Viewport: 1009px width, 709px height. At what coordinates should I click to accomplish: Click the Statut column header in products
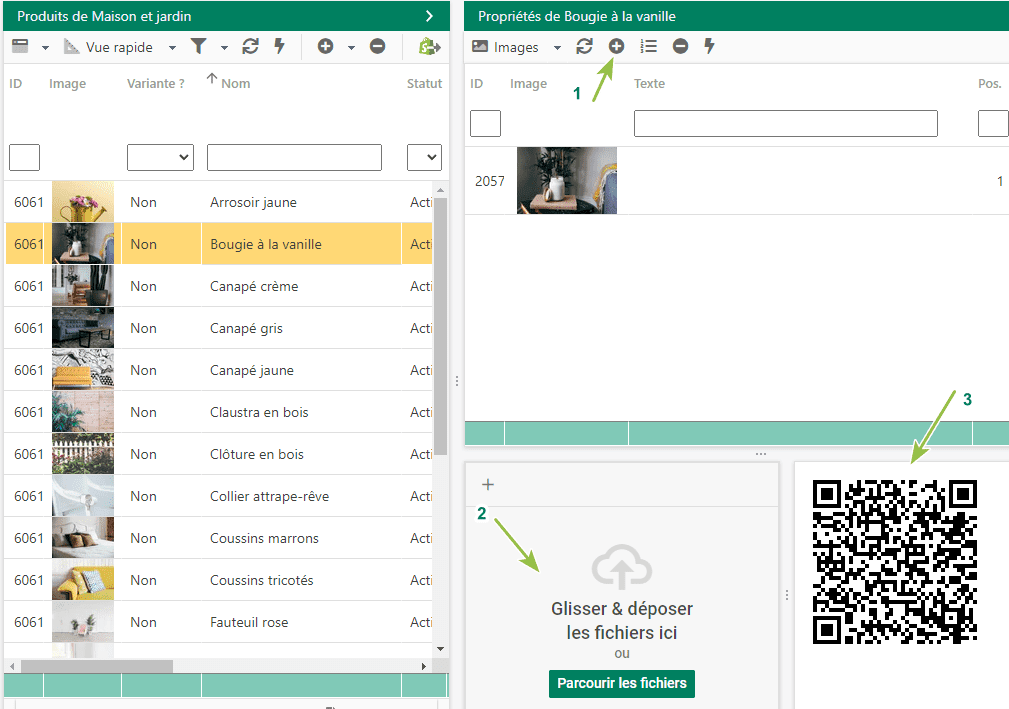point(424,84)
